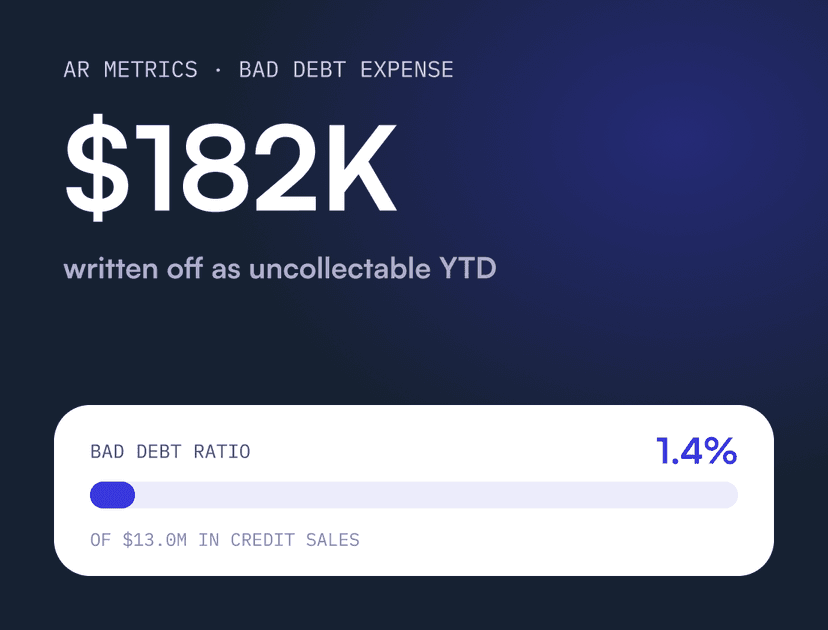Click the filled blue portion of ratio bar

pos(112,495)
